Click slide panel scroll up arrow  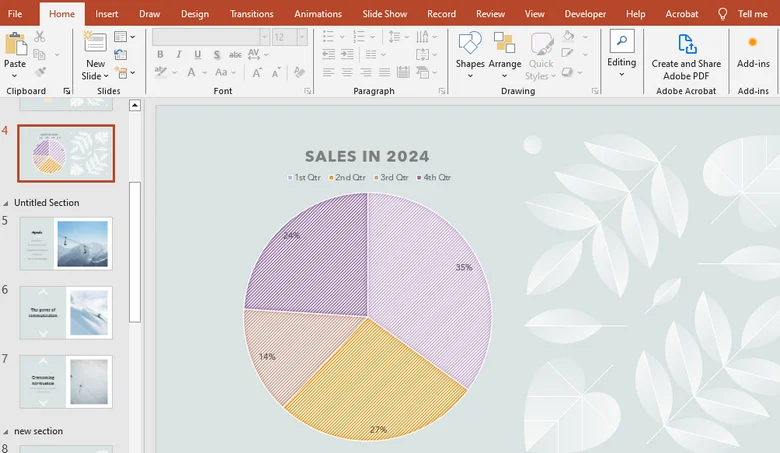tap(134, 105)
